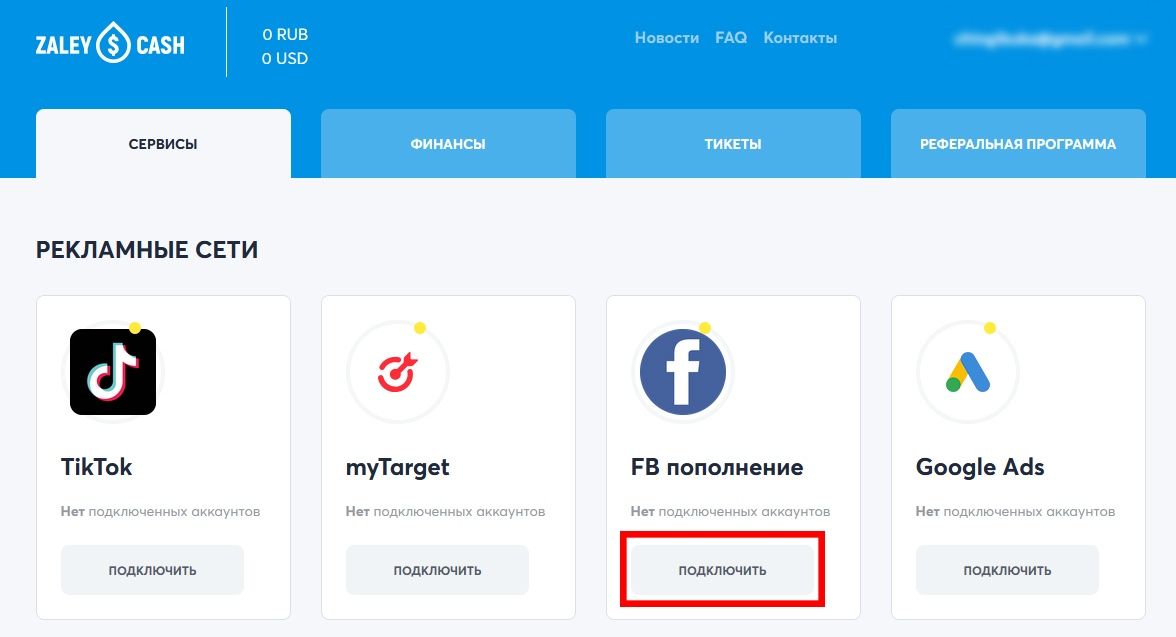
Task: Click the TikTok logo icon
Action: click(112, 372)
